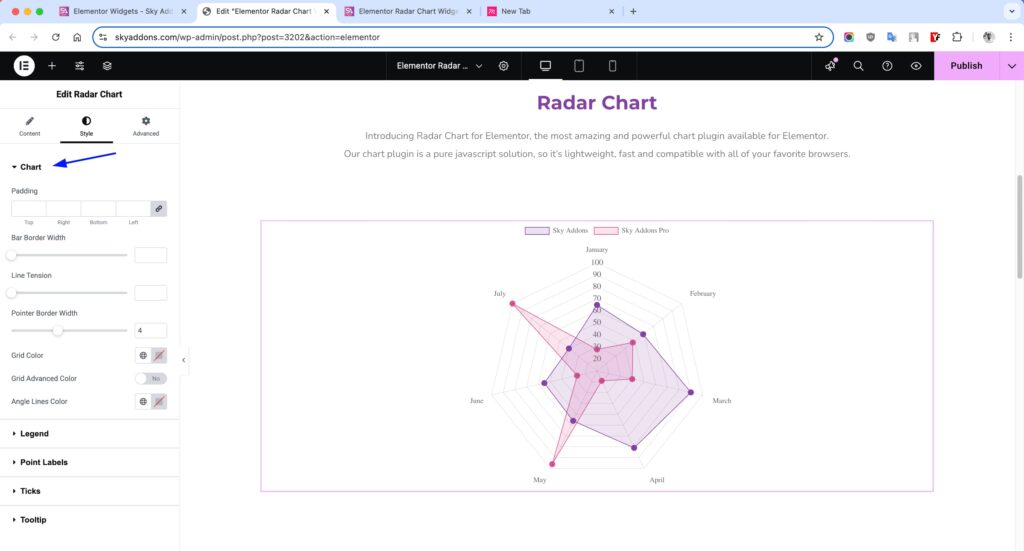Switch to the Advanced tab
This screenshot has height=551, width=1024.
[146, 126]
